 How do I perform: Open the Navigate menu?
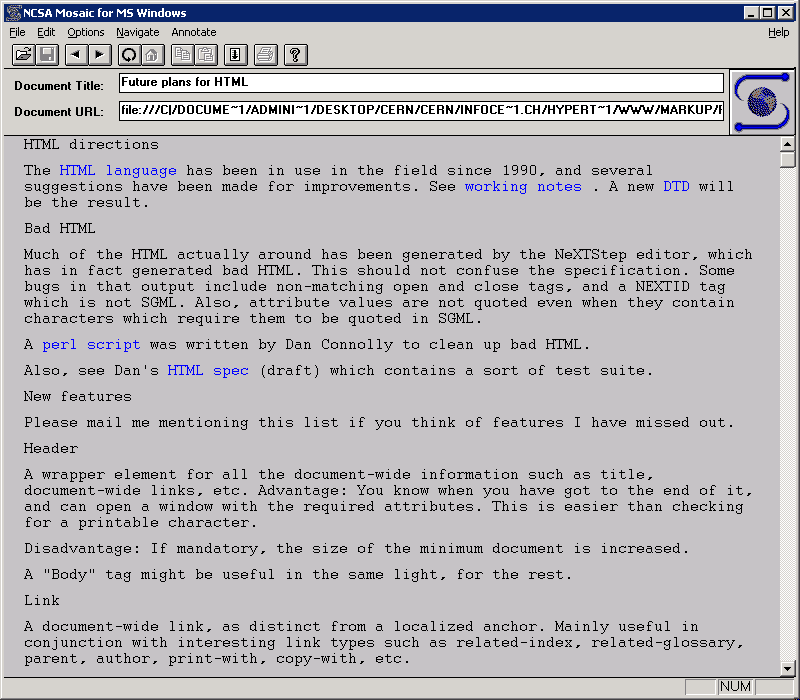(x=138, y=32)
